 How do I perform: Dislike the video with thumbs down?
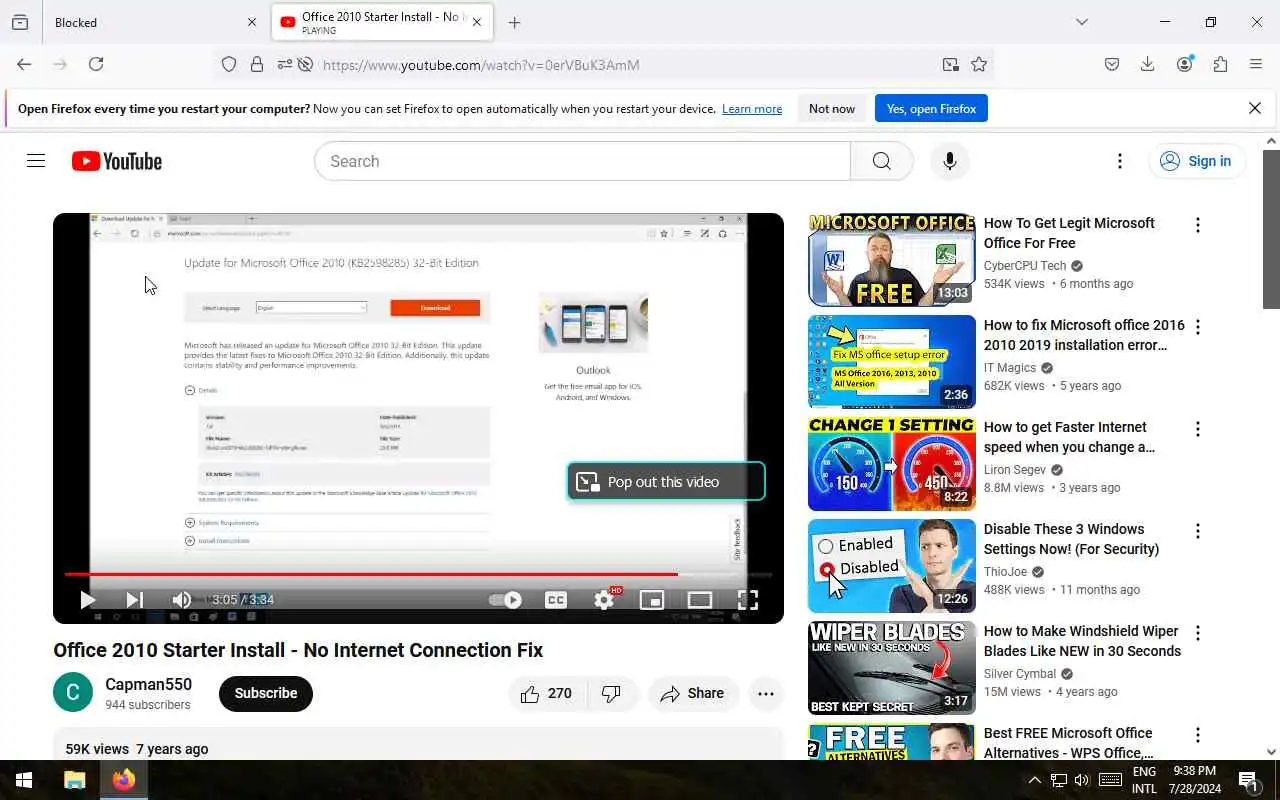point(611,693)
